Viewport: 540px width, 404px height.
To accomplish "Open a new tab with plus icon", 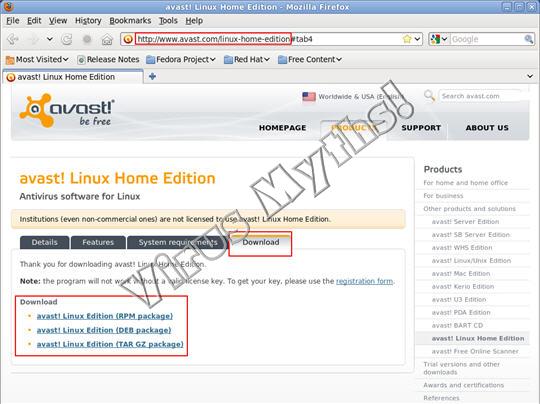I will [152, 76].
